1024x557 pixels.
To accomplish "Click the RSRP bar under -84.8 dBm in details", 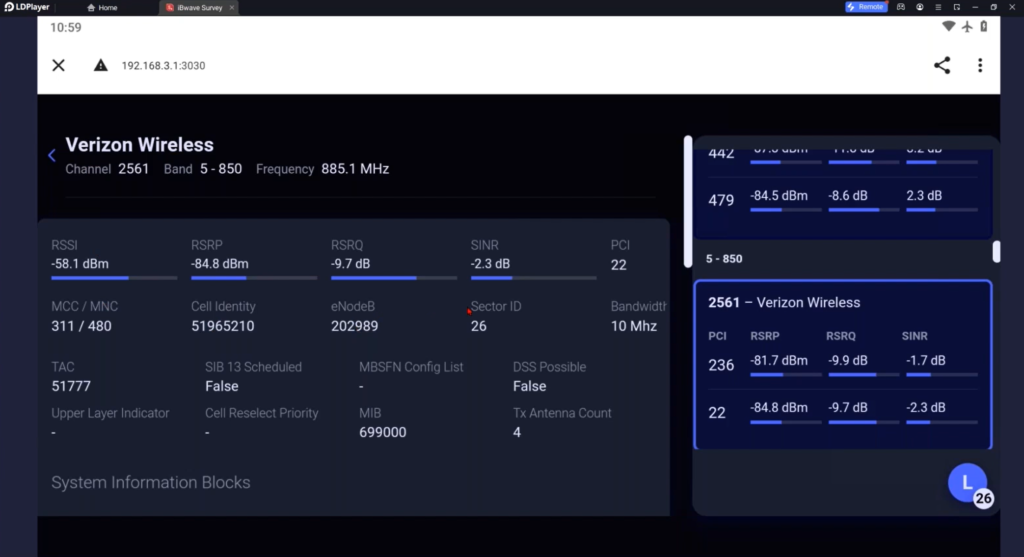I will tap(253, 278).
